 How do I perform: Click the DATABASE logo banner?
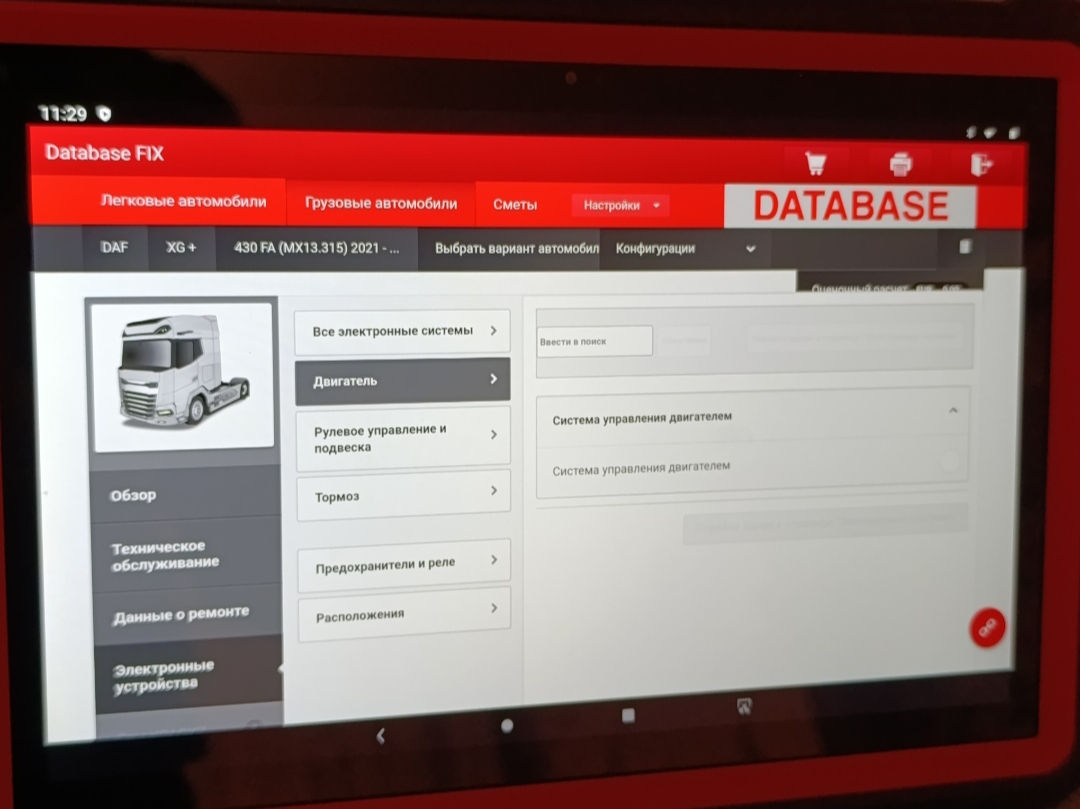[x=851, y=205]
